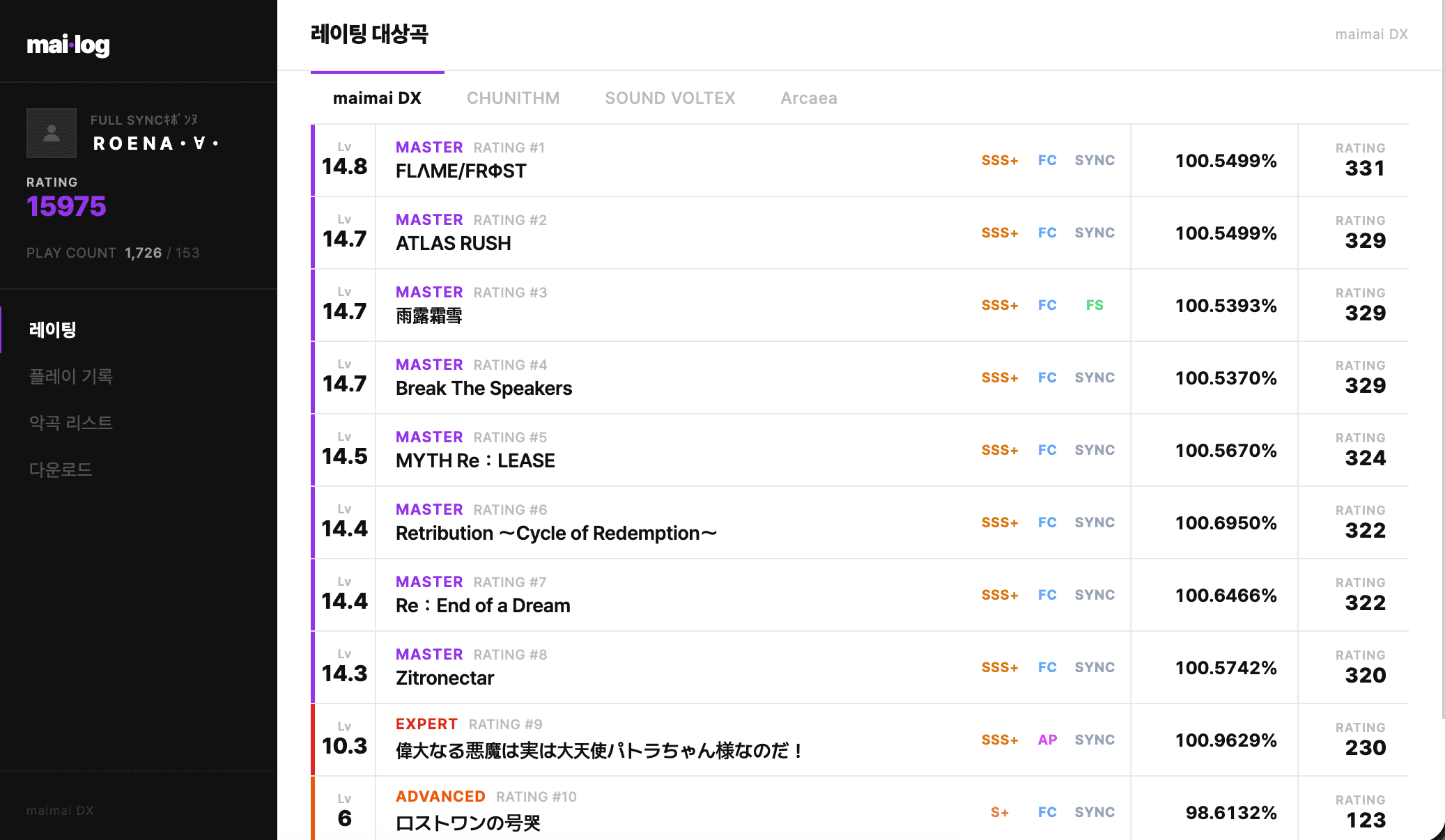Select the Break The Speakers song title

[x=484, y=388]
